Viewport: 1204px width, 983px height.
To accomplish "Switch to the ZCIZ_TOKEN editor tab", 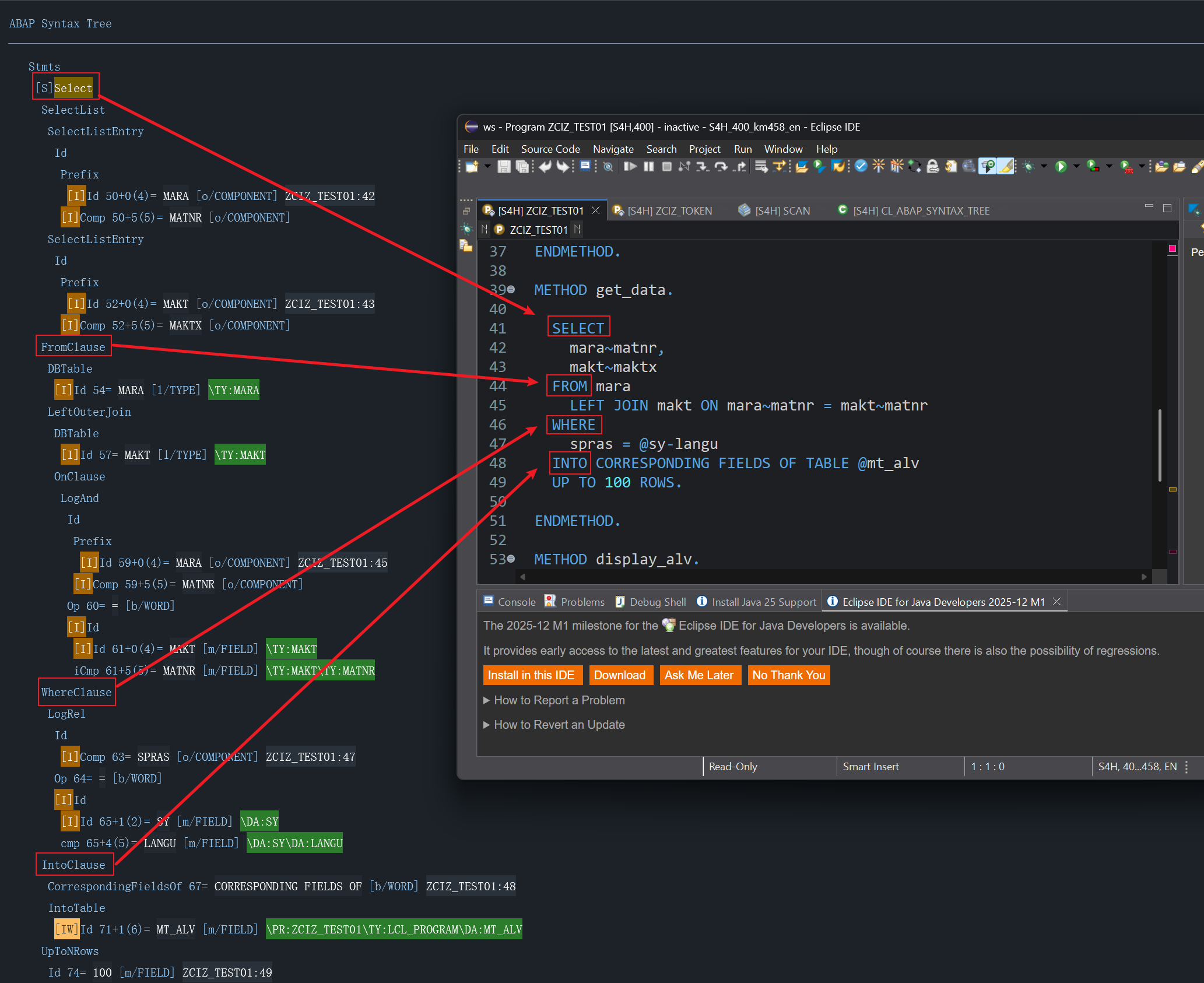I will [669, 211].
